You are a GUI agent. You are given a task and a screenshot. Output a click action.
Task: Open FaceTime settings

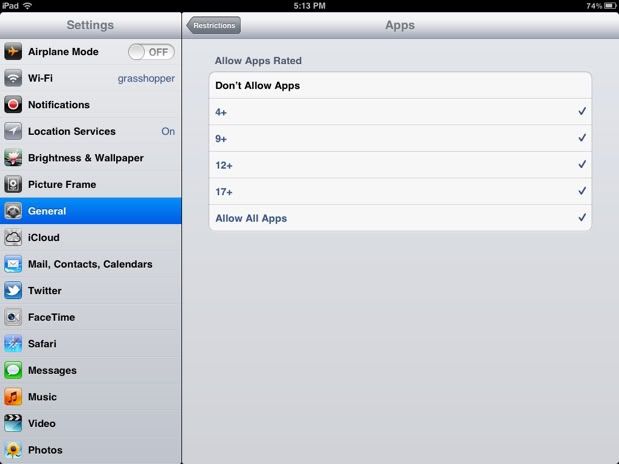coord(91,317)
